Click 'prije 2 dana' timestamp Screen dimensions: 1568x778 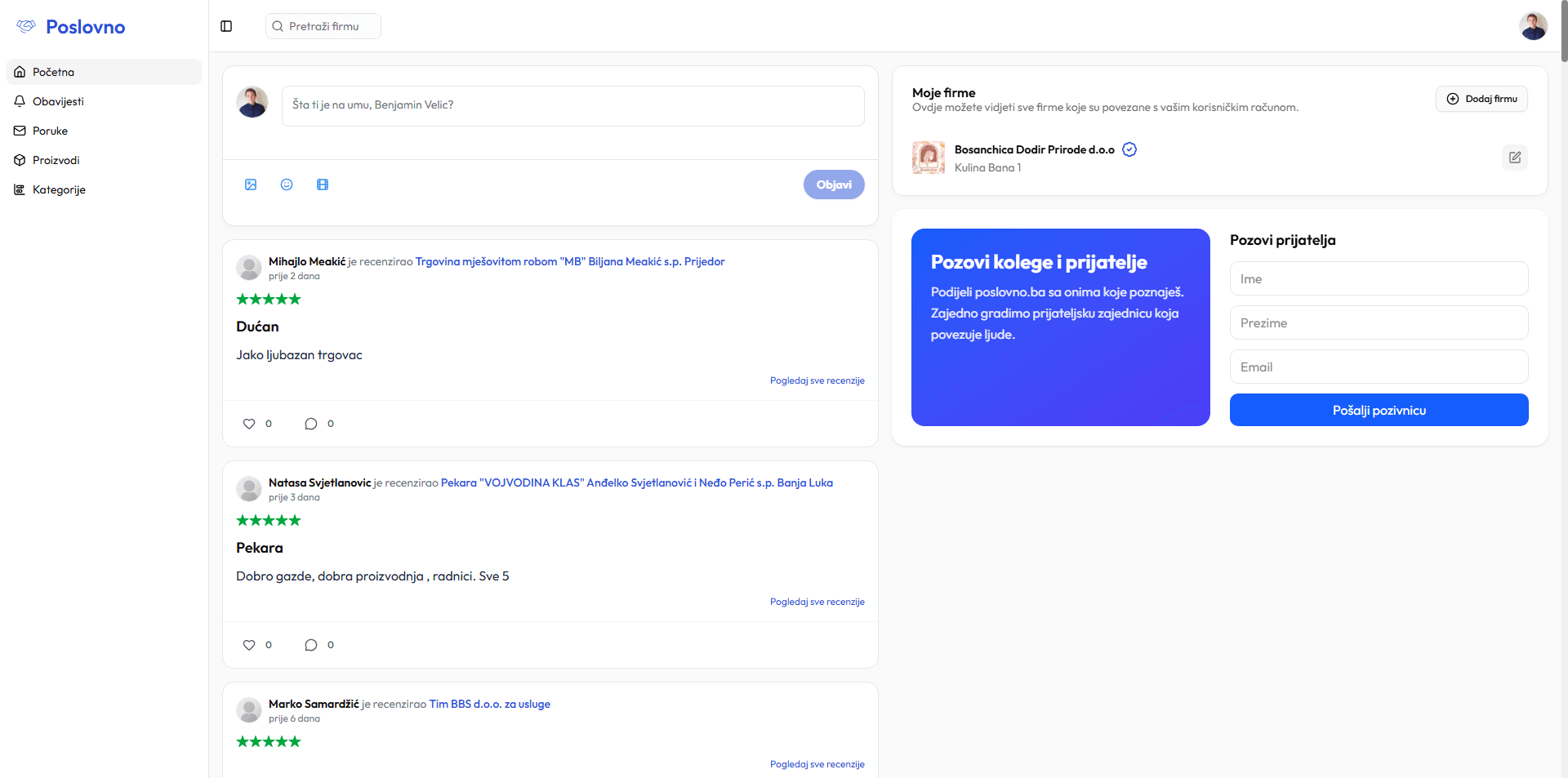click(x=294, y=276)
